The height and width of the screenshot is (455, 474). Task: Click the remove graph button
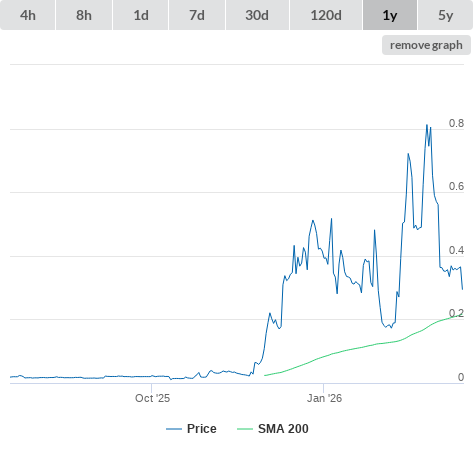[x=426, y=45]
